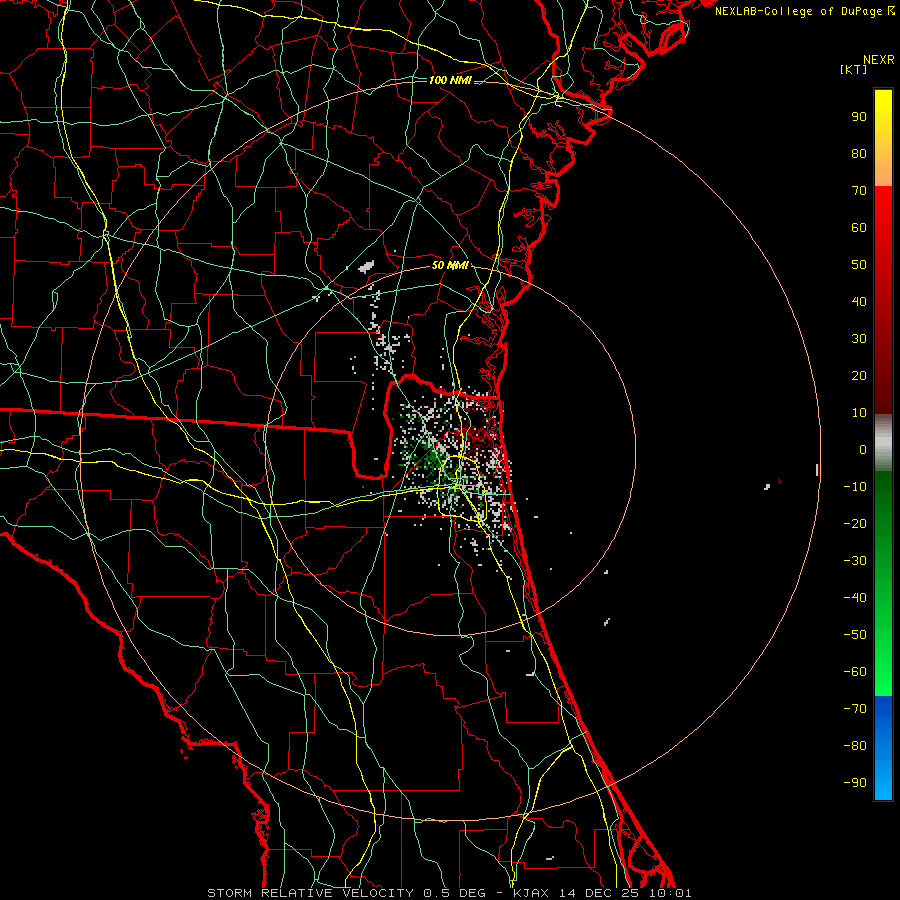
Task: Click the 30 value on velocity scale
Action: point(859,339)
